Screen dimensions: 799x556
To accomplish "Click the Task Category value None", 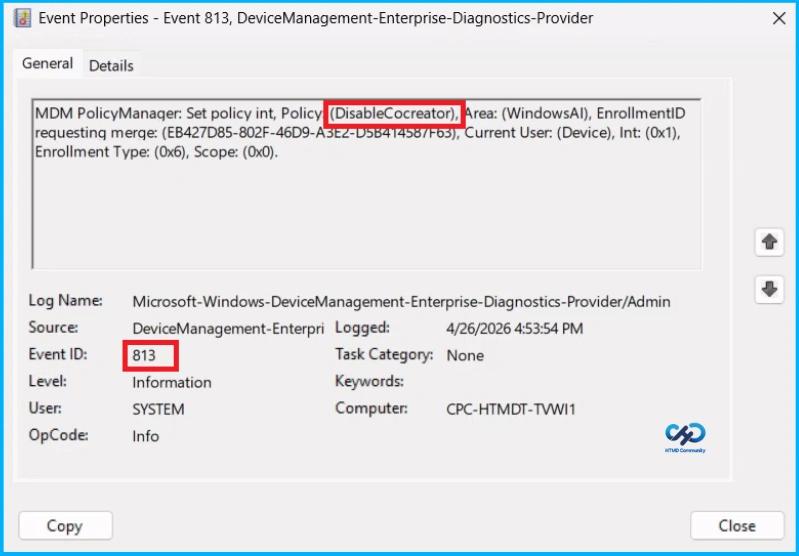I will 465,355.
